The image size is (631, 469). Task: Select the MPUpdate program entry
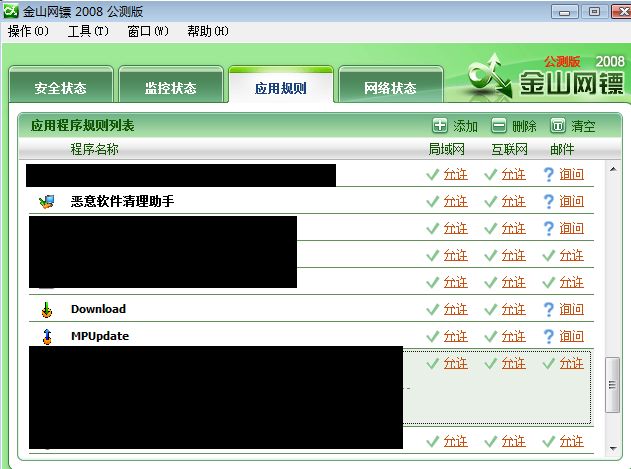point(311,336)
